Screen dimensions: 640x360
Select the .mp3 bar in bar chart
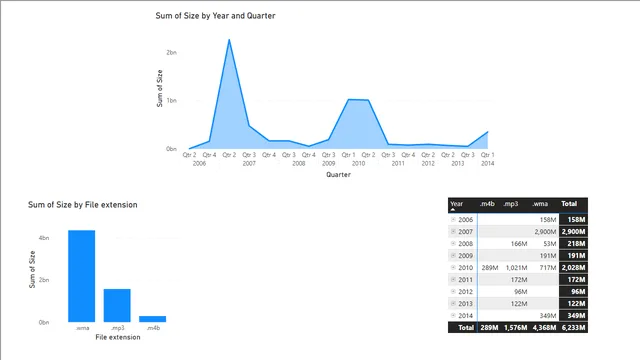(117, 305)
